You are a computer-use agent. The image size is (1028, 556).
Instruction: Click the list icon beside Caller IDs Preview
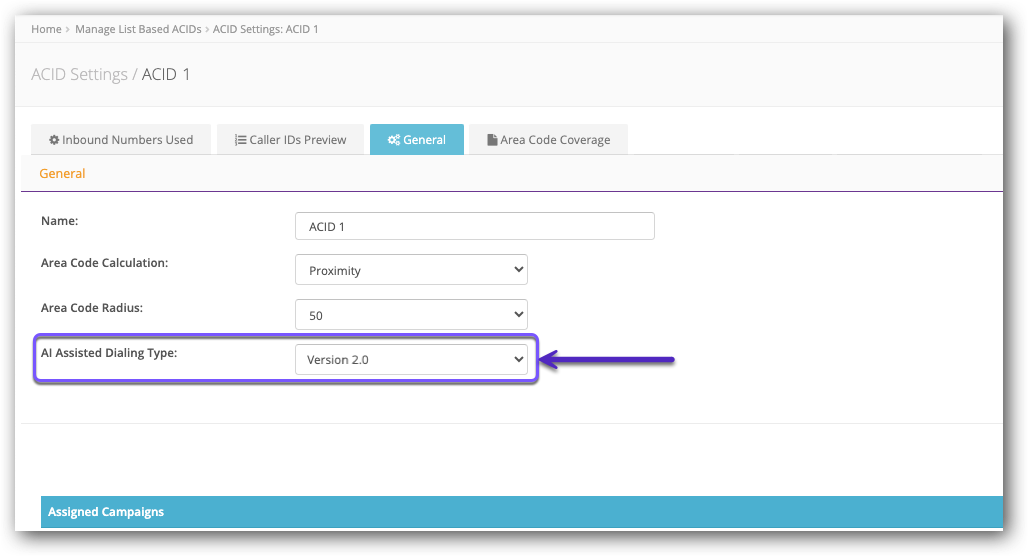241,140
